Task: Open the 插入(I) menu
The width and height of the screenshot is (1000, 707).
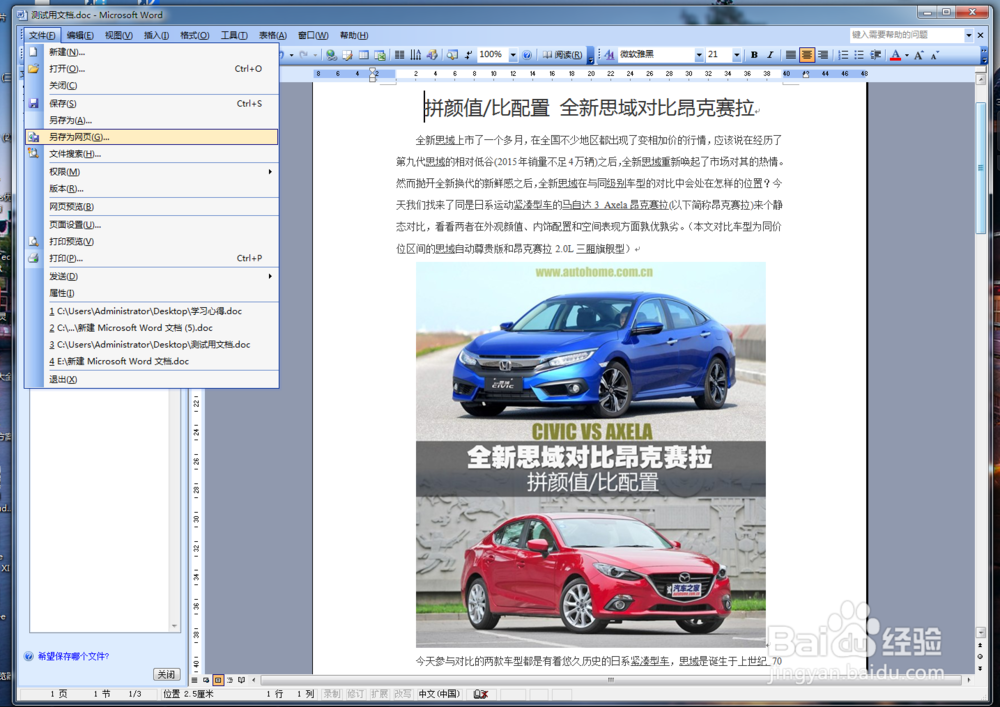Action: (156, 35)
